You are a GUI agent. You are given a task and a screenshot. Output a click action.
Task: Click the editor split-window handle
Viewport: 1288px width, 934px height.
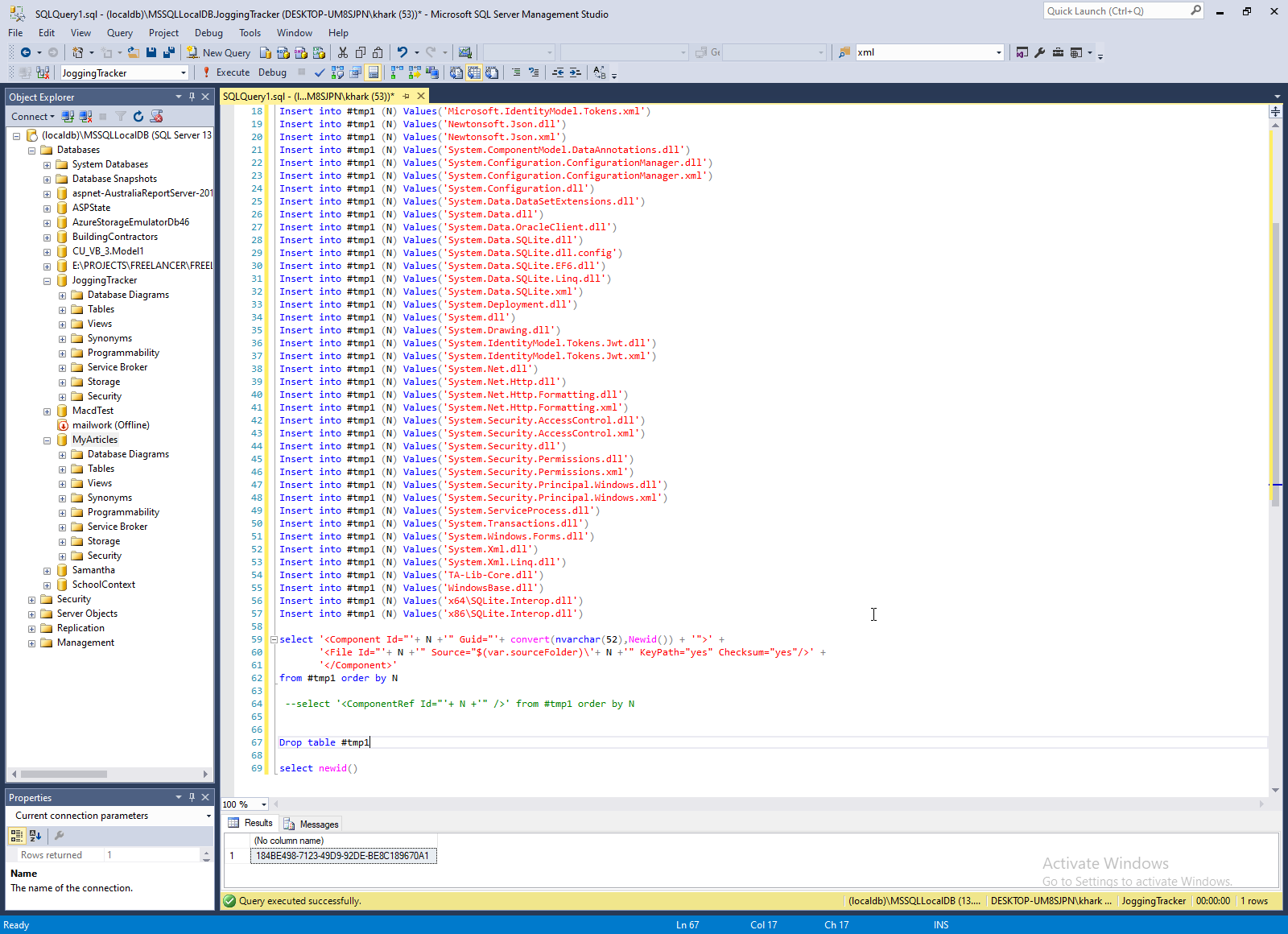pyautogui.click(x=1275, y=111)
